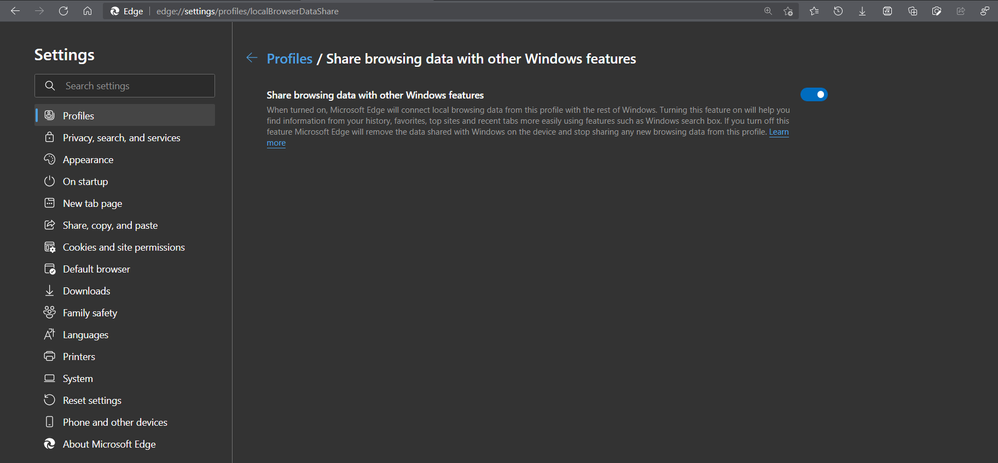
Task: Open New tab page settings
Action: pos(125,204)
